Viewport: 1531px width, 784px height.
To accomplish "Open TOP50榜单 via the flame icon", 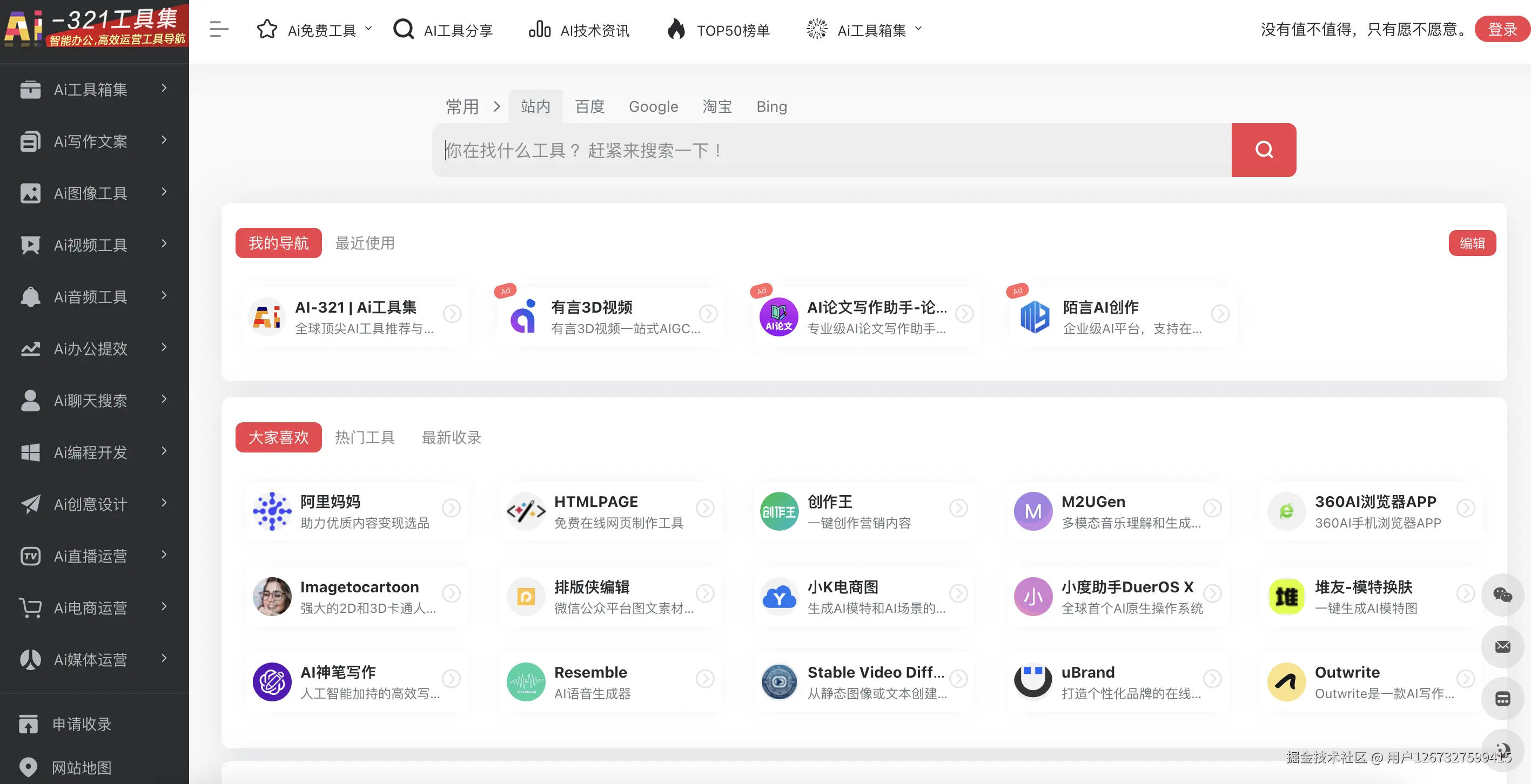I will 677,29.
